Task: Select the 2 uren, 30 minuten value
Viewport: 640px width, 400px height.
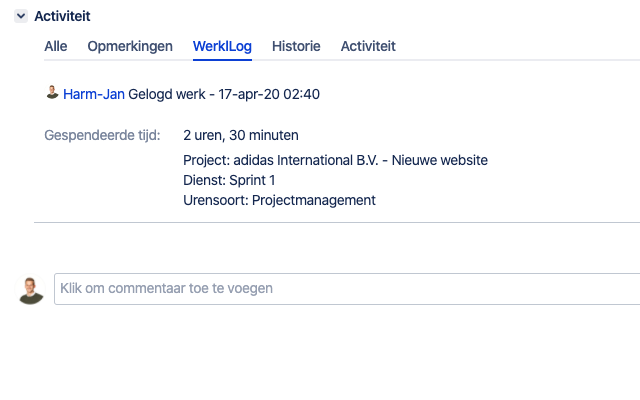Action: coord(240,135)
